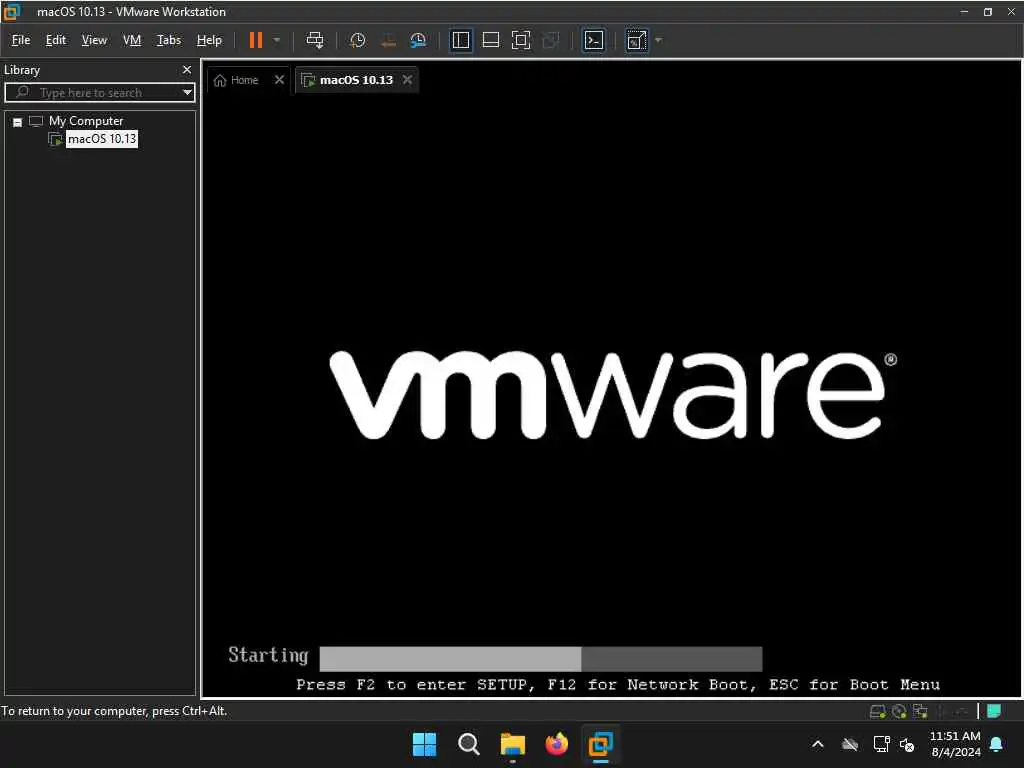Image resolution: width=1024 pixels, height=768 pixels.
Task: Open the power options arrow beside pause
Action: [277, 40]
